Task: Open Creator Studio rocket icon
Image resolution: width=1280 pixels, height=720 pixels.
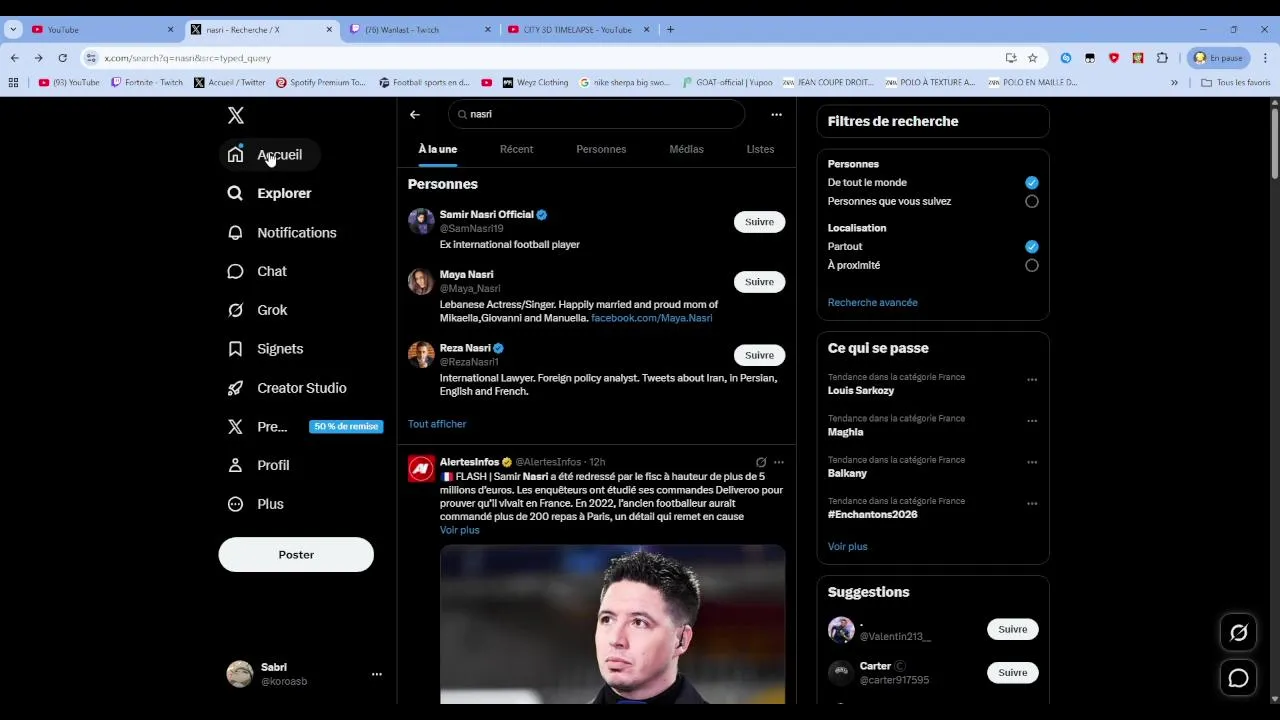Action: coord(235,388)
